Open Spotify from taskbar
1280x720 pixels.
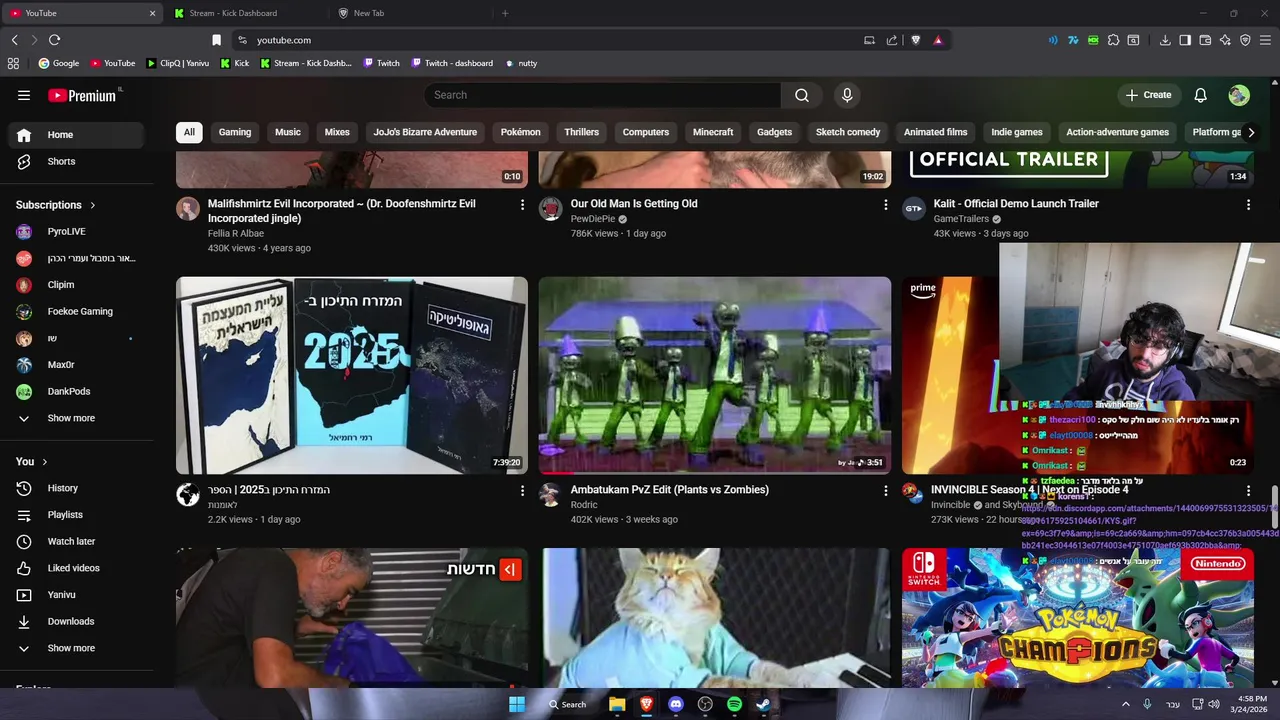(734, 704)
